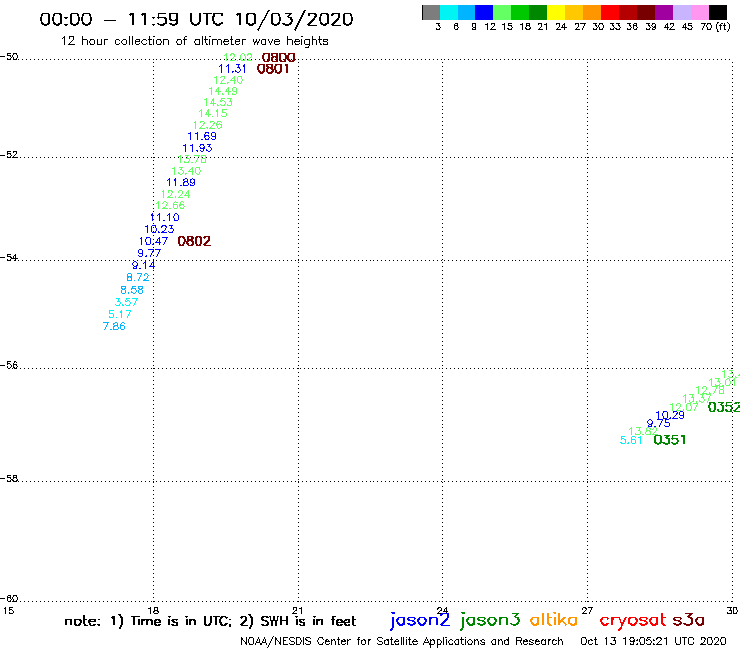Click the 8.72 wave height reading
Image resolution: width=740 pixels, height=650 pixels.
click(138, 277)
